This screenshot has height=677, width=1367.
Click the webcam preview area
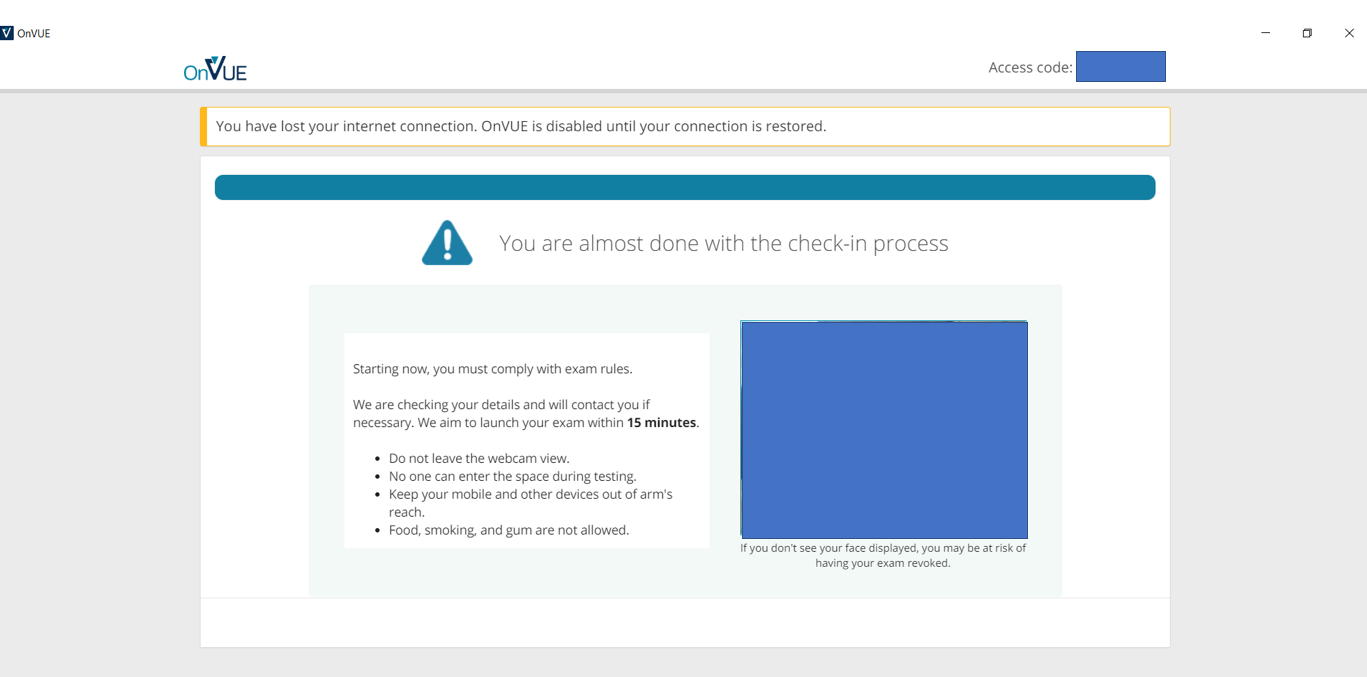click(x=884, y=429)
